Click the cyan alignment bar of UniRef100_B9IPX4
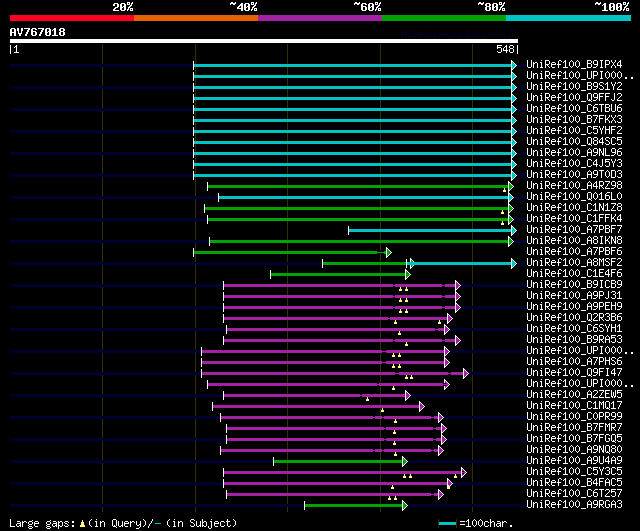The width and height of the screenshot is (640, 531). [353, 65]
